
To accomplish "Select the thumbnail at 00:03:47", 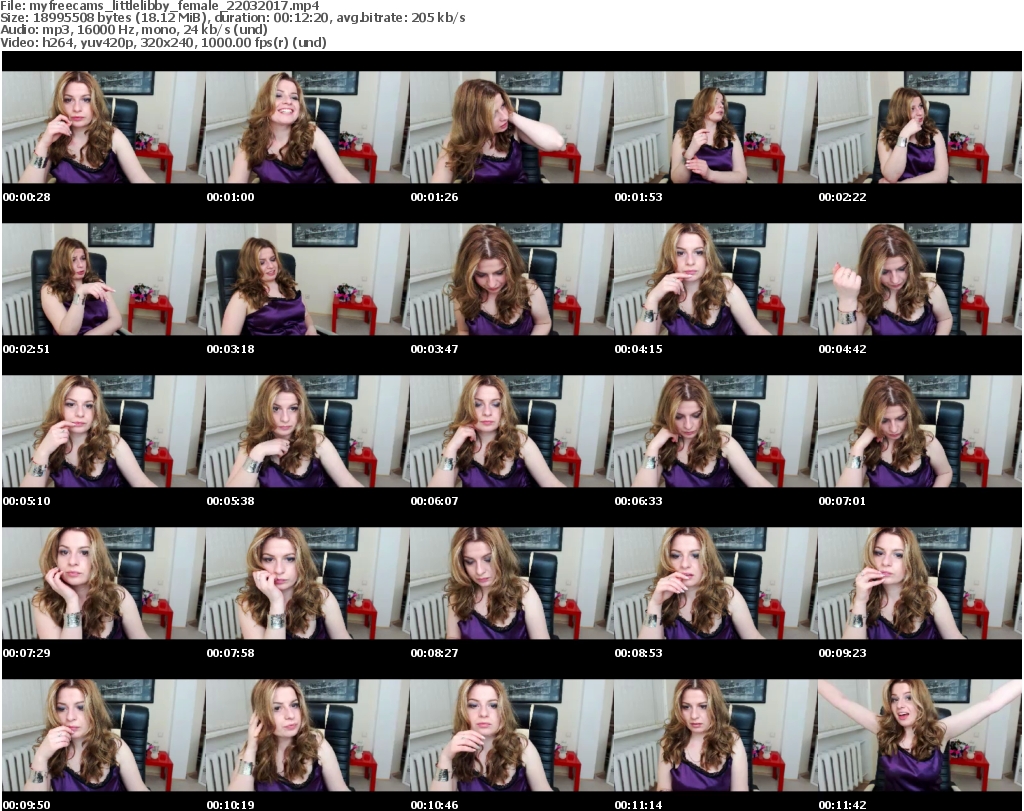I will pyautogui.click(x=511, y=279).
